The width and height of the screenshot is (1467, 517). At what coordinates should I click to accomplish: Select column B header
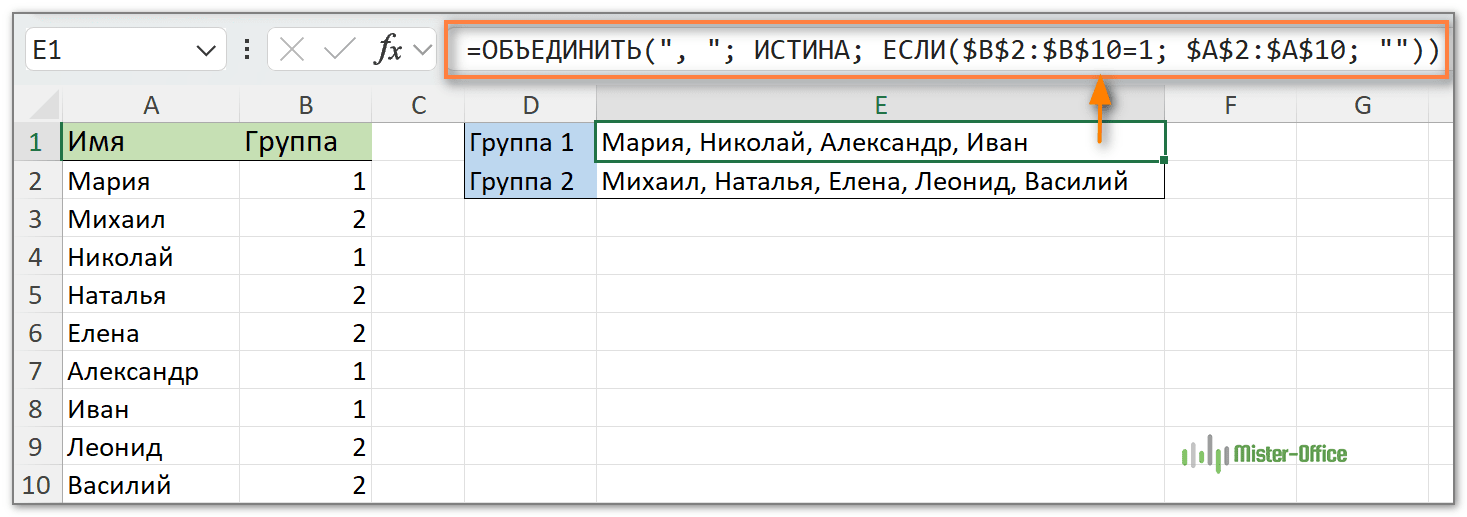coord(306,105)
